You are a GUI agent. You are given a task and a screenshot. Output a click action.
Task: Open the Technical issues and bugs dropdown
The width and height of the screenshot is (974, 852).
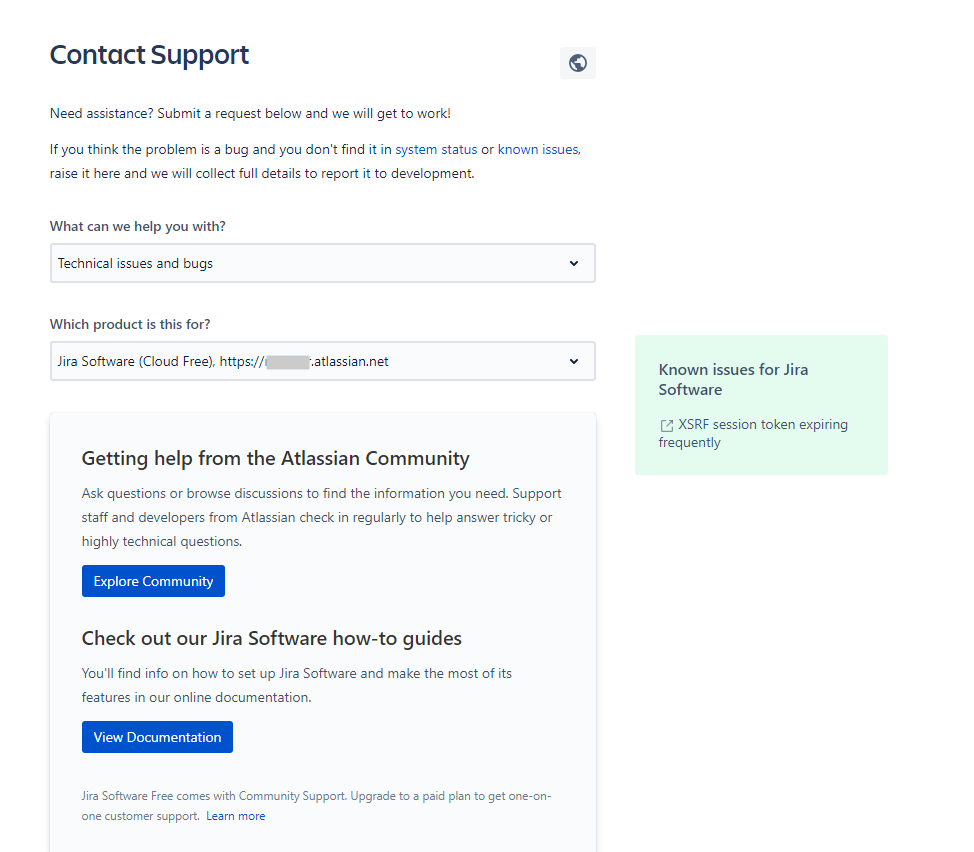click(322, 263)
